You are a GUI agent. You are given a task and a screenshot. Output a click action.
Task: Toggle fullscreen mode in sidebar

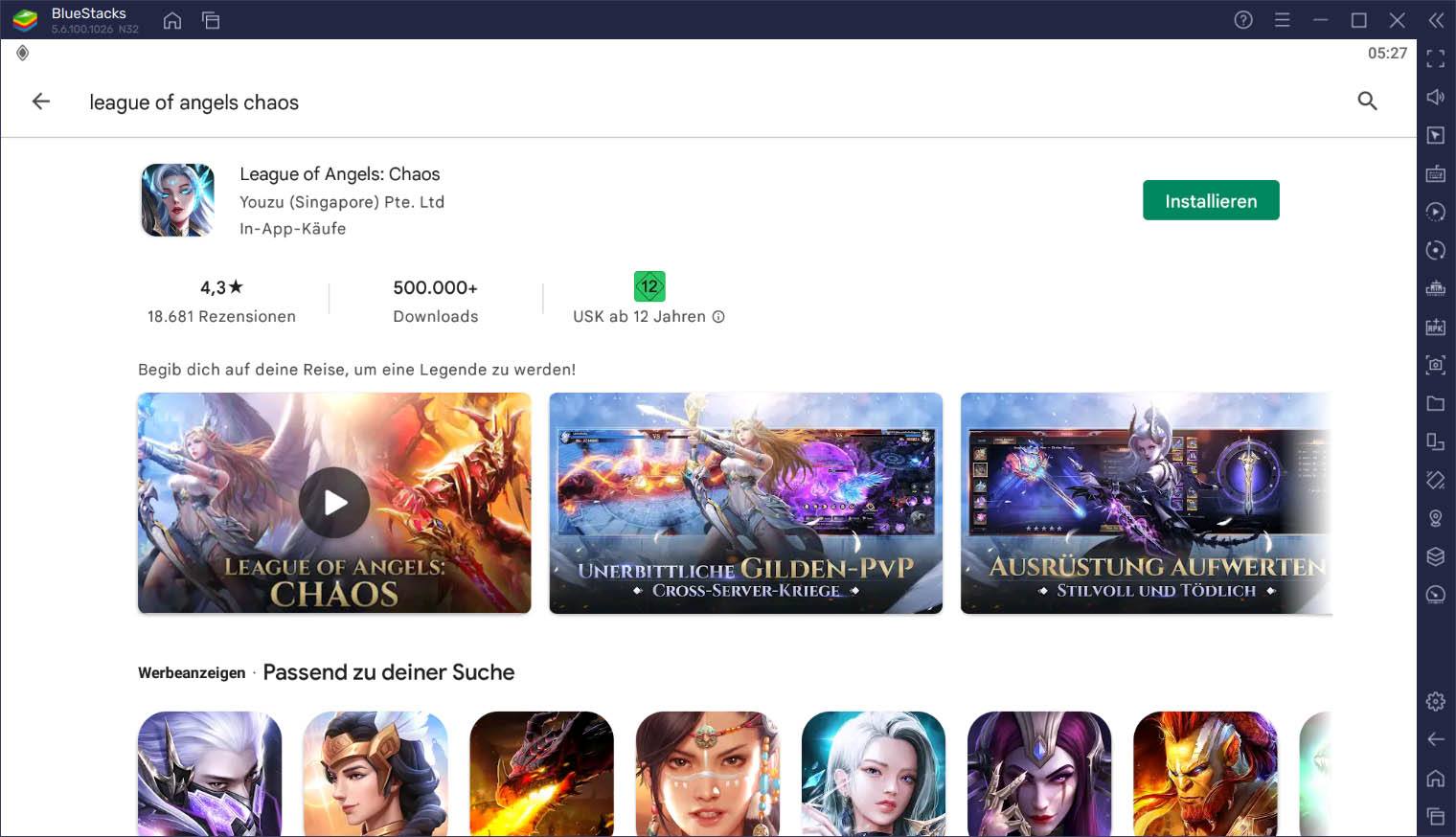pyautogui.click(x=1435, y=58)
